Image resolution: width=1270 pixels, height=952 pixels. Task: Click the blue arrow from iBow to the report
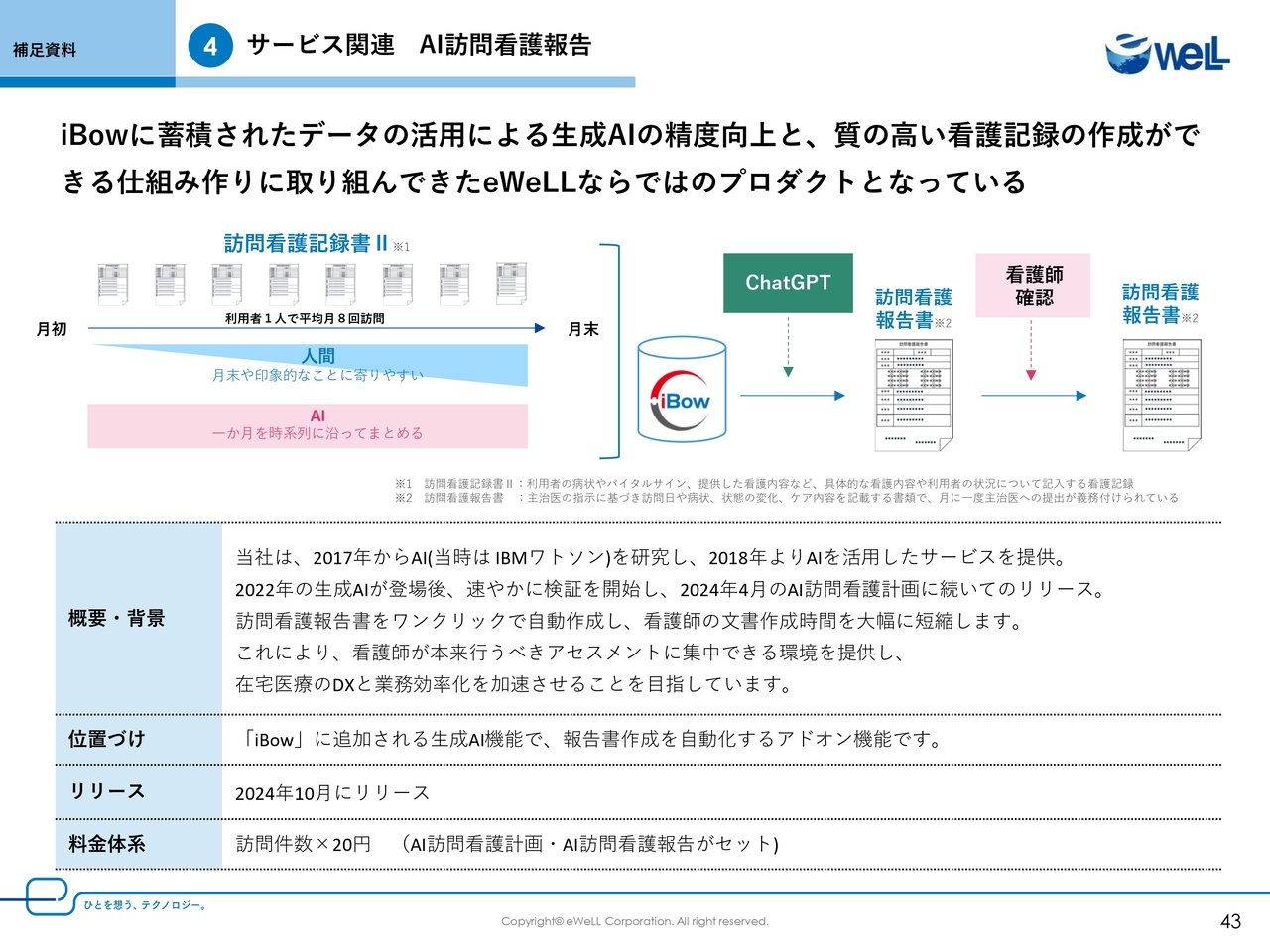coord(792,395)
